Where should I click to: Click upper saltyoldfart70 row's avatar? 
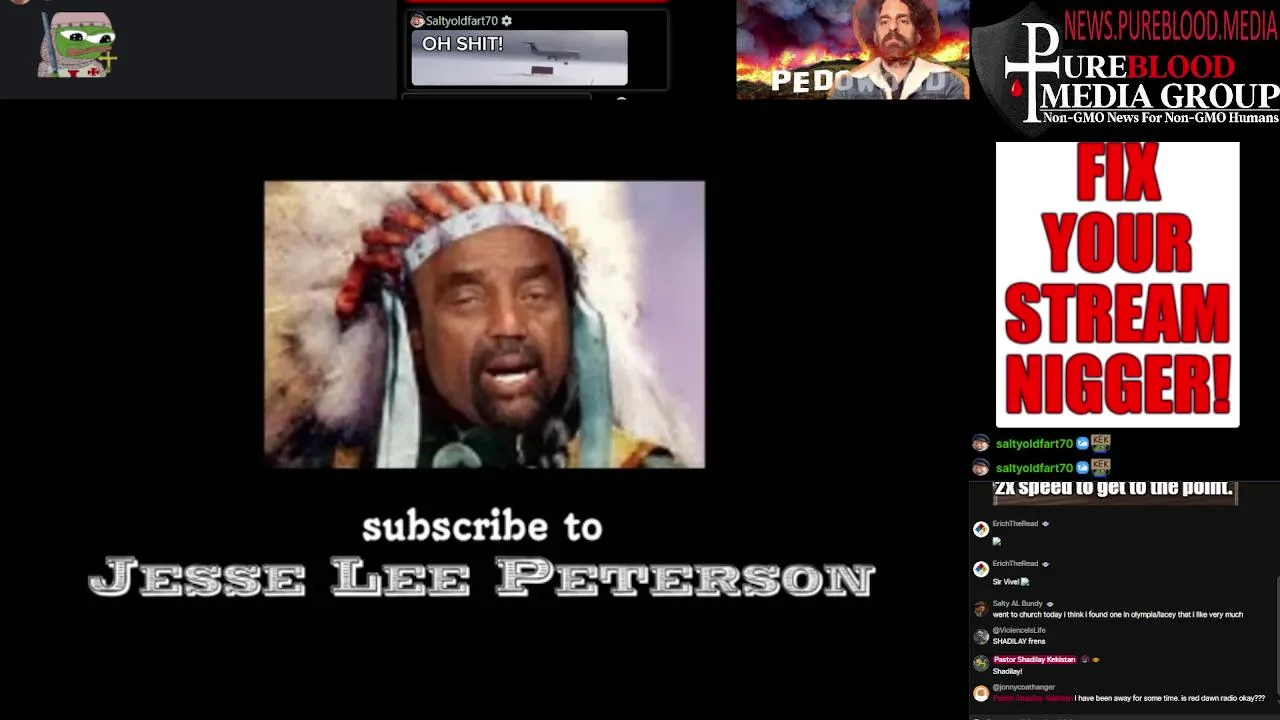981,443
